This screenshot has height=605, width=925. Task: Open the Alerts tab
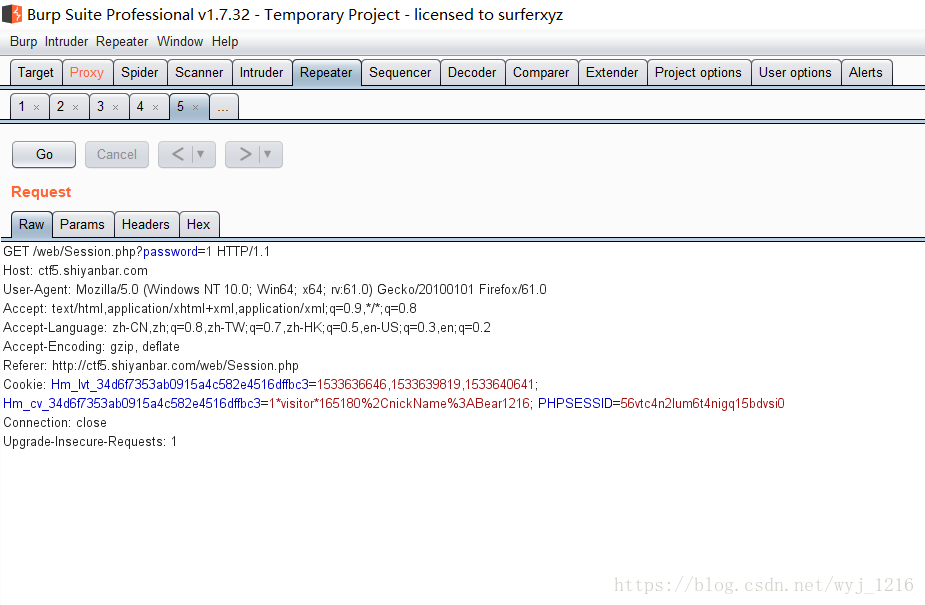(x=866, y=73)
